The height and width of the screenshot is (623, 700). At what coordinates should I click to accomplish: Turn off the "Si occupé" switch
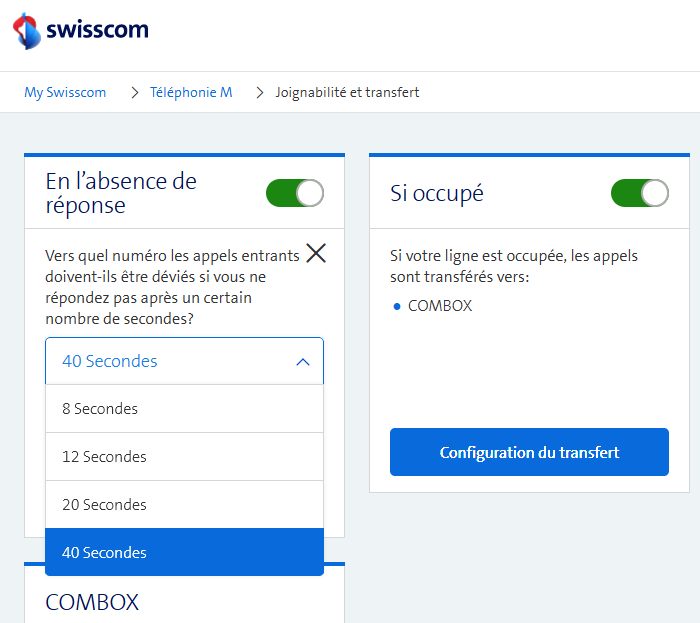click(640, 193)
